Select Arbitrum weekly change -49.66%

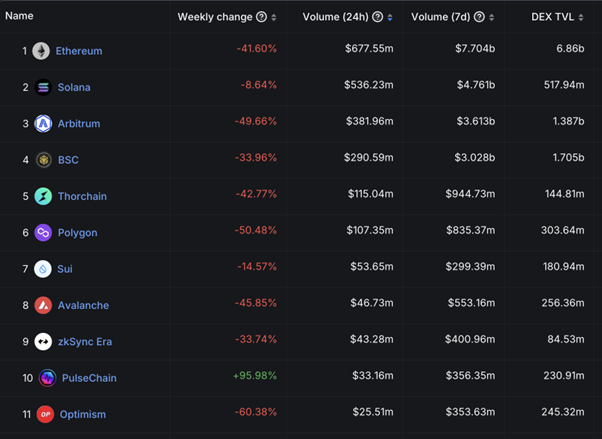[256, 121]
